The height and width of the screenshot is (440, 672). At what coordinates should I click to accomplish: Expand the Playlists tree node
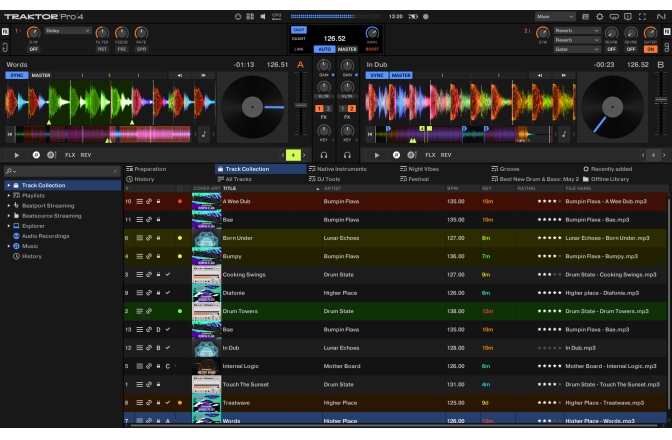coord(9,195)
